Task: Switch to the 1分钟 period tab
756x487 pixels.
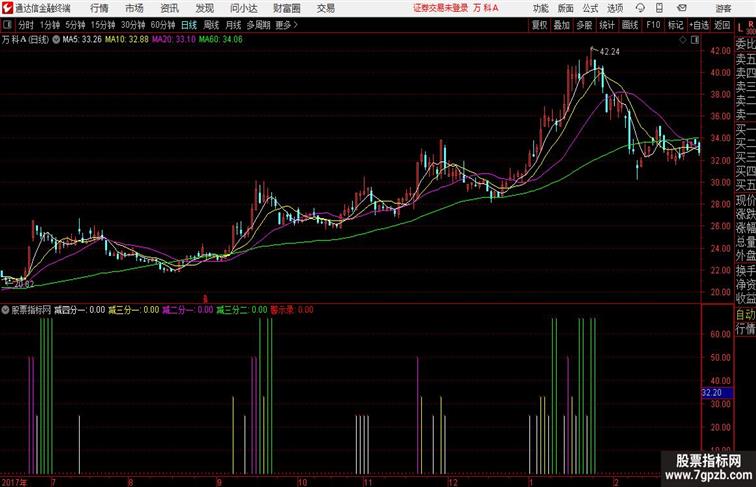Action: pos(50,25)
